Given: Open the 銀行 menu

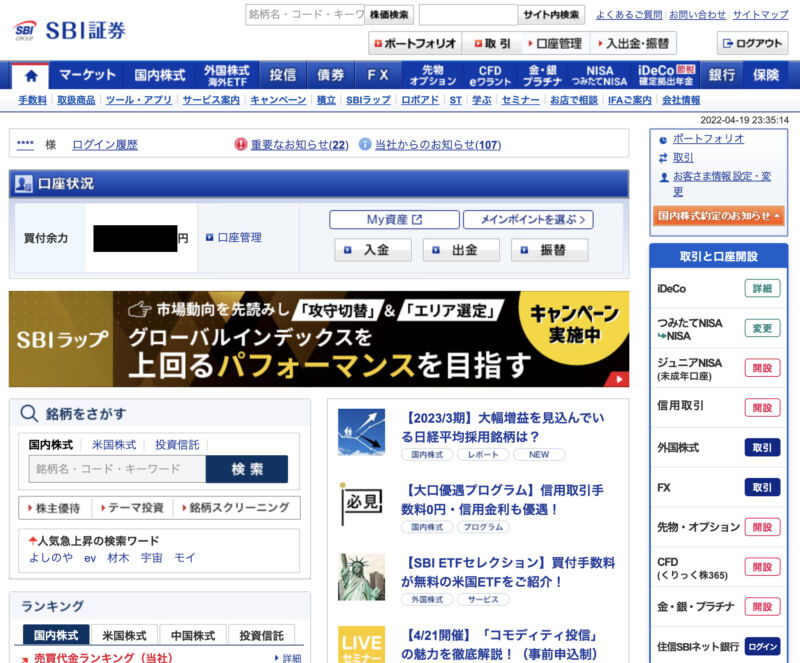Looking at the screenshot, I should click(x=722, y=75).
